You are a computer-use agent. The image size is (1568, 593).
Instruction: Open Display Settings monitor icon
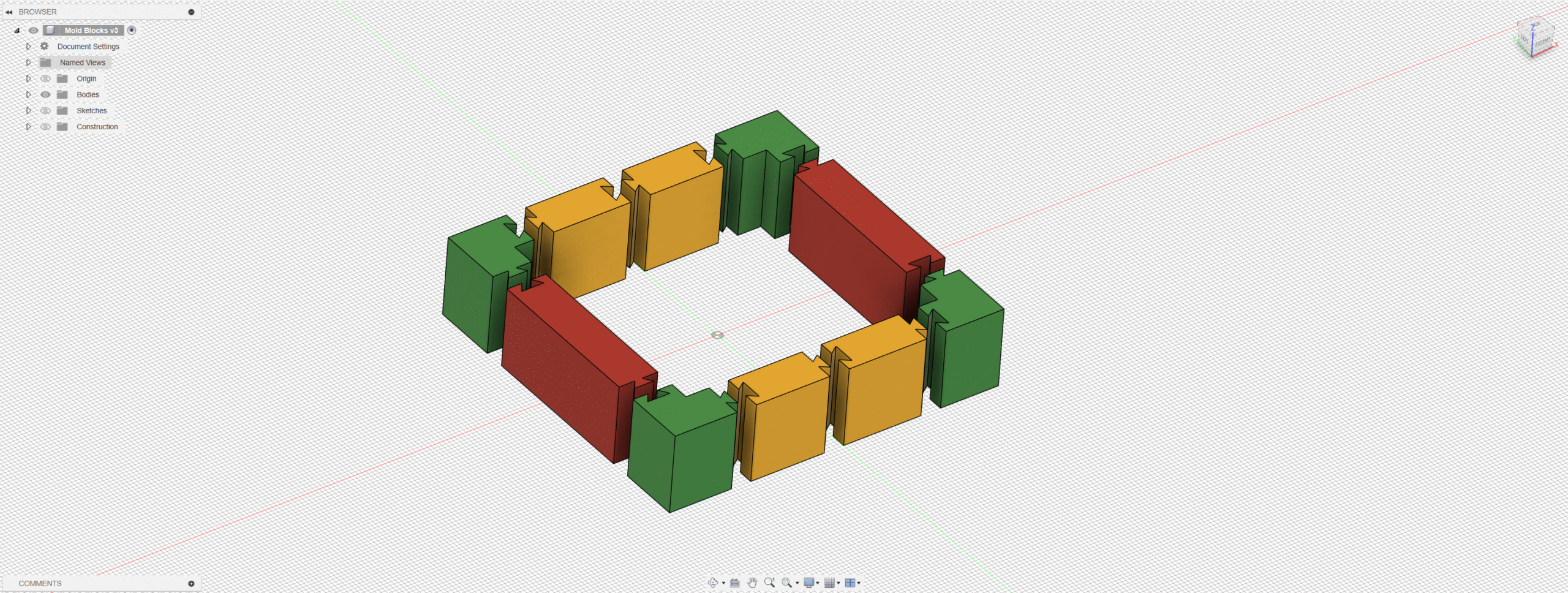coord(809,583)
